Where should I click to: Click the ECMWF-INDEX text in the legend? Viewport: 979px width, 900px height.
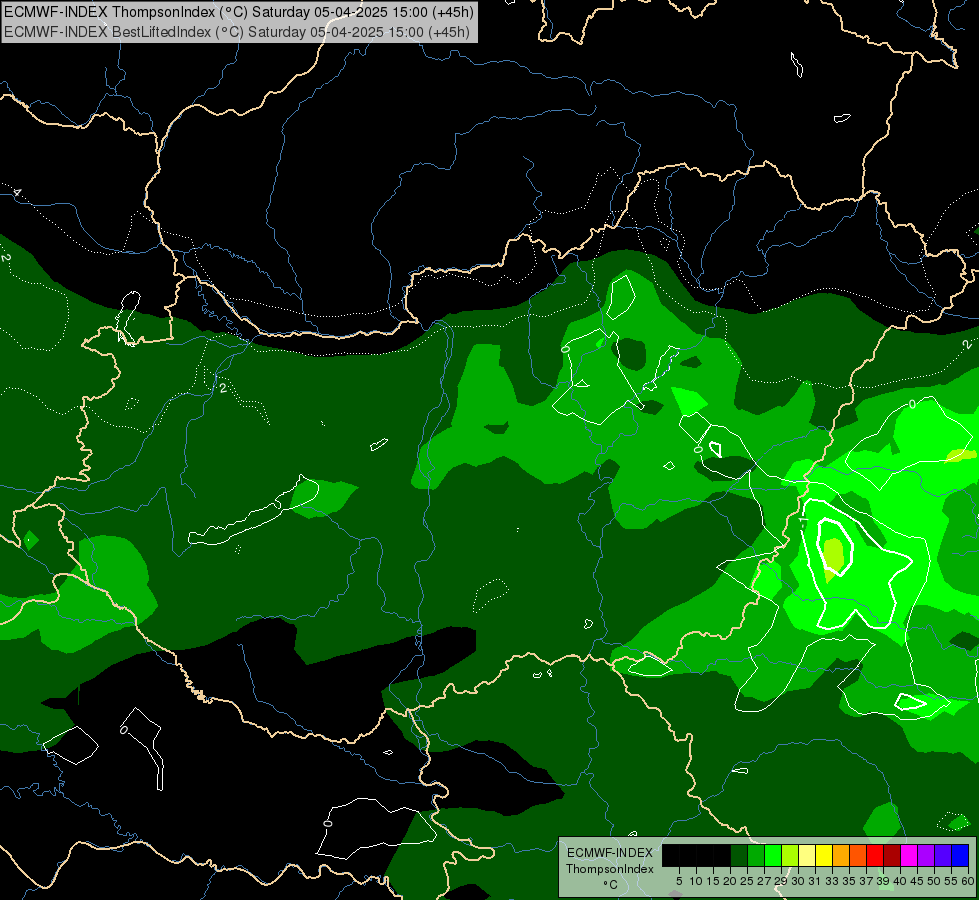610,853
